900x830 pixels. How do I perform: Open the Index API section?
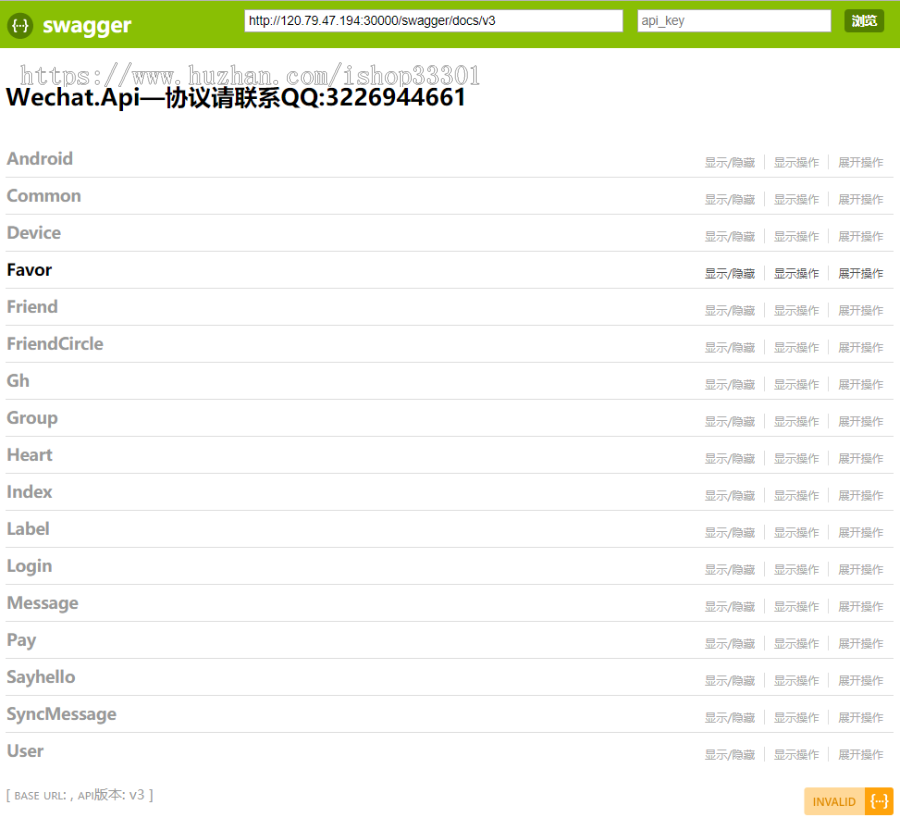click(x=29, y=492)
